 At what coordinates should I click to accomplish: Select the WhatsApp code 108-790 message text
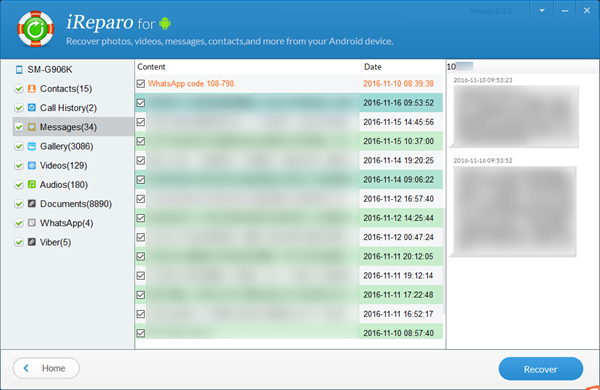pyautogui.click(x=192, y=83)
